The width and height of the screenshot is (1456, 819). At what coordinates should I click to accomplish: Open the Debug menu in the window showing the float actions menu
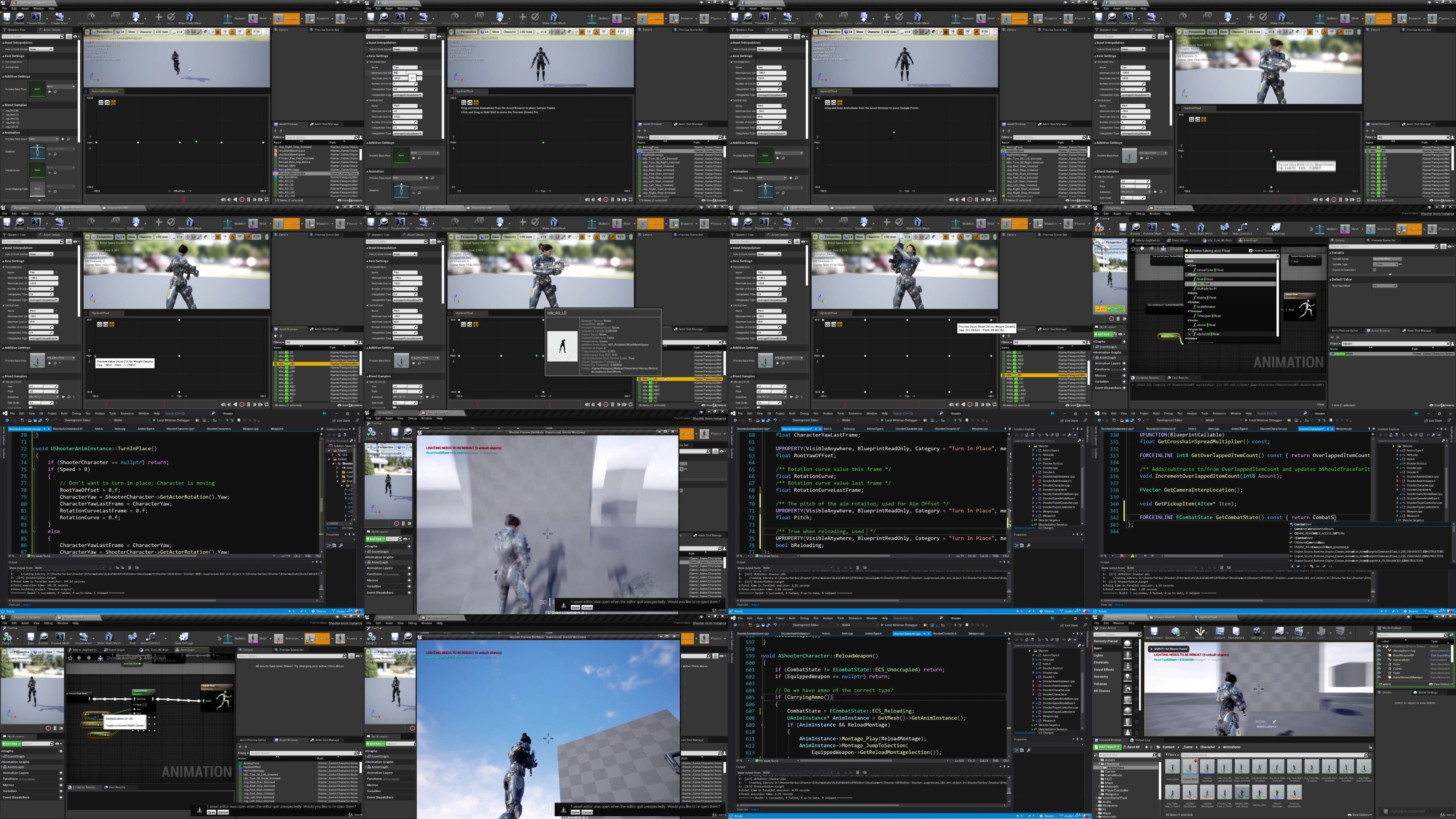[x=1140, y=214]
